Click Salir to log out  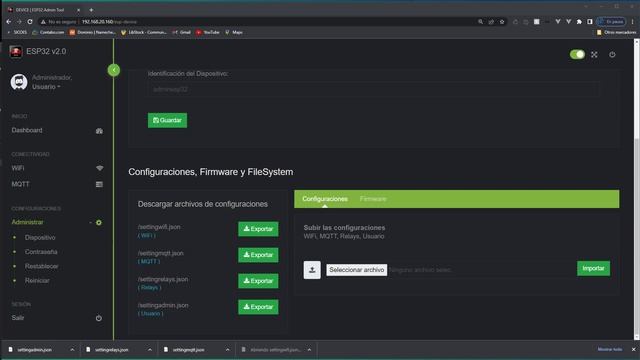(x=18, y=318)
